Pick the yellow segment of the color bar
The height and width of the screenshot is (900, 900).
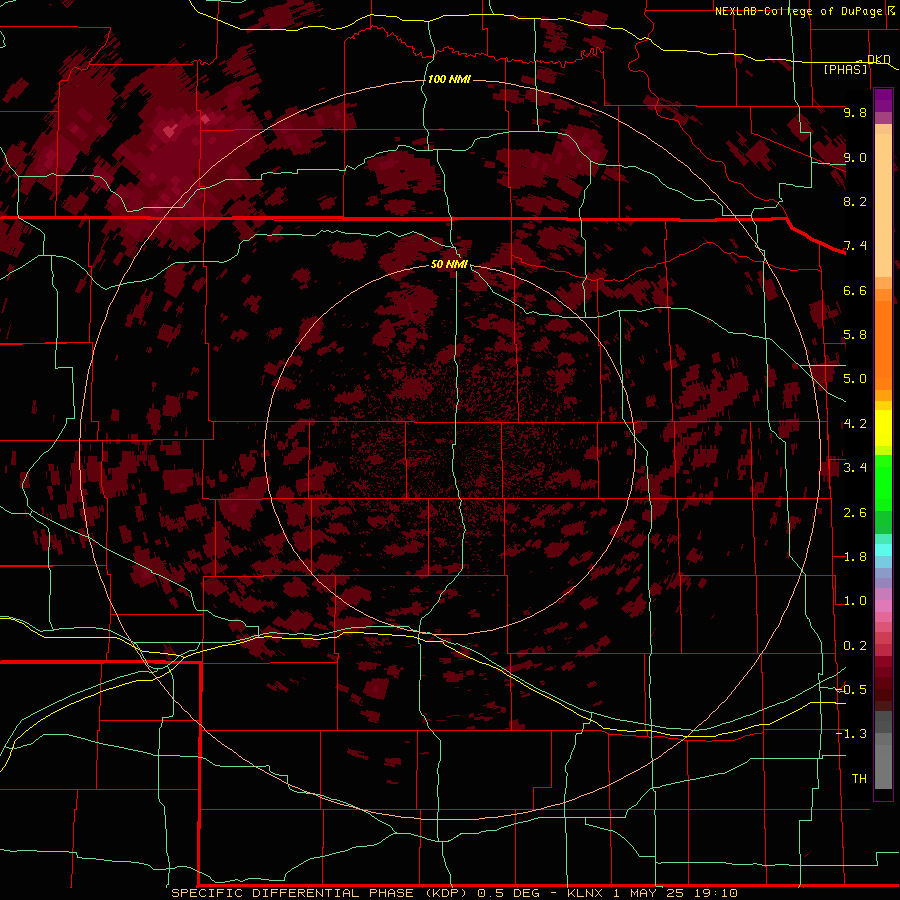click(x=883, y=428)
